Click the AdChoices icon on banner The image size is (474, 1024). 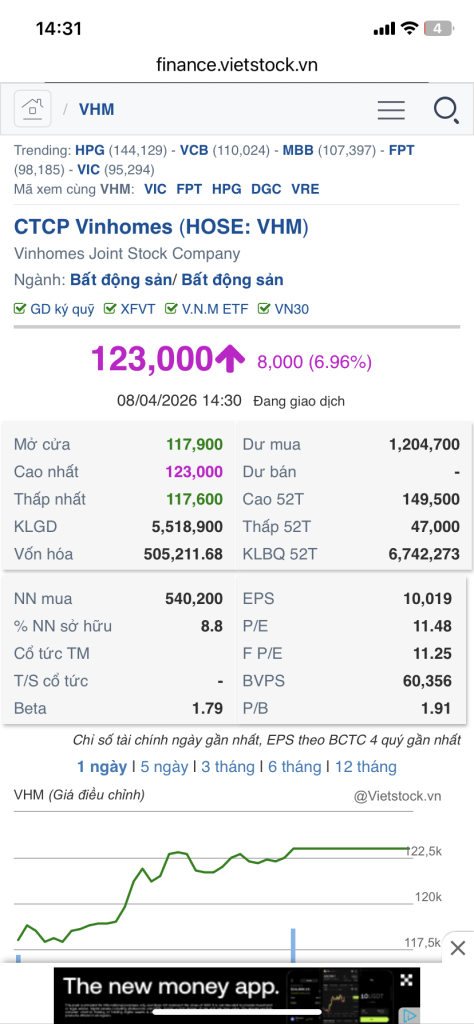pyautogui.click(x=408, y=1016)
